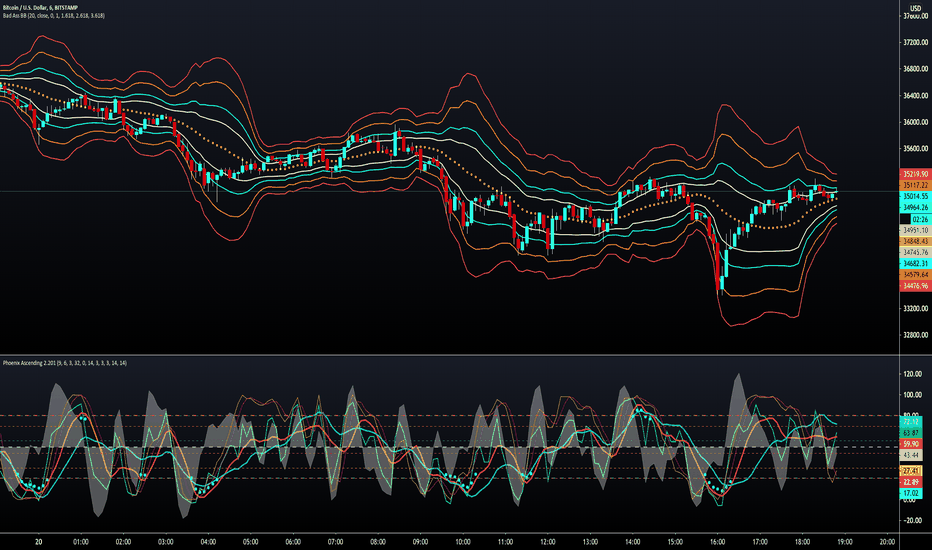The image size is (932, 550).
Task: Click the red 22.89 oscillator value label
Action: 911,482
